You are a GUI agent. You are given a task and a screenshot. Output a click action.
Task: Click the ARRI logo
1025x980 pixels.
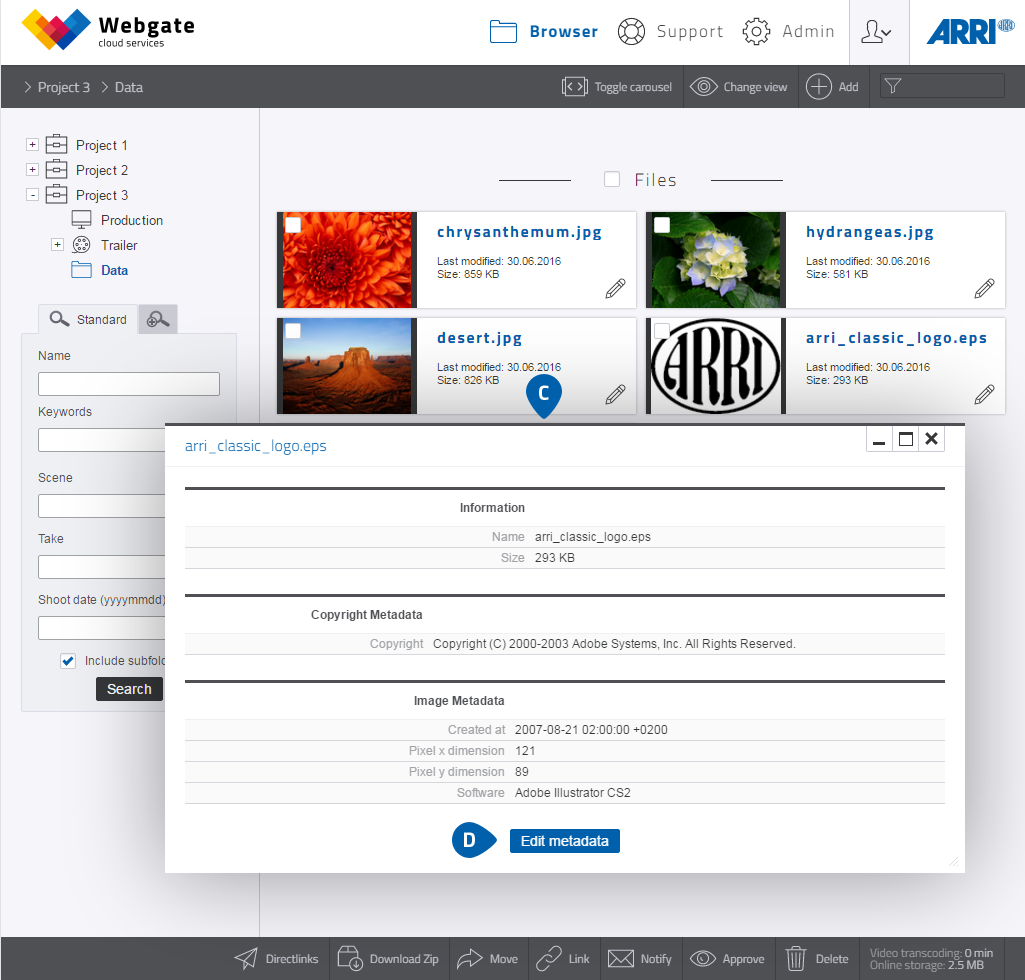pos(970,31)
